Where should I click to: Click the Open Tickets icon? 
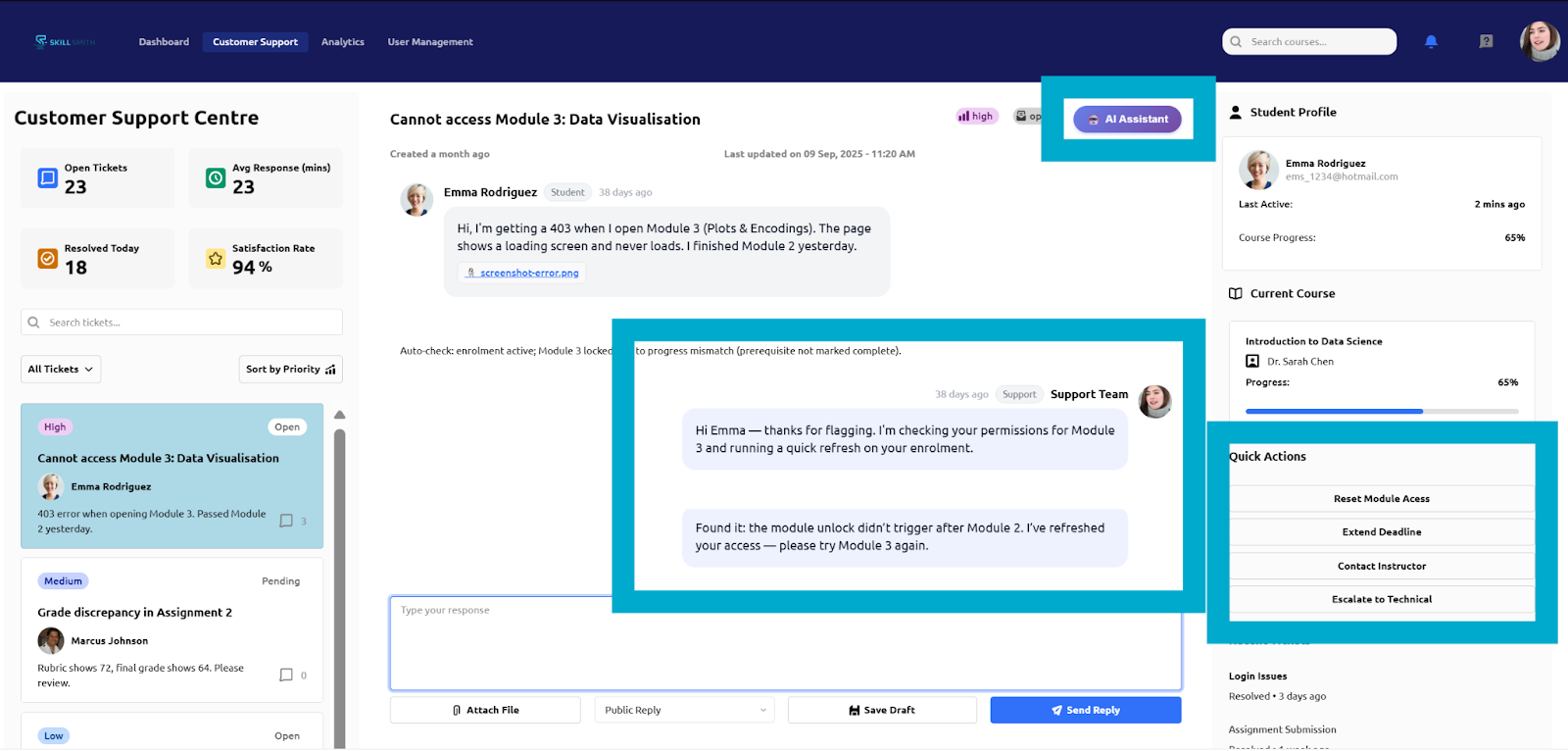tap(47, 178)
